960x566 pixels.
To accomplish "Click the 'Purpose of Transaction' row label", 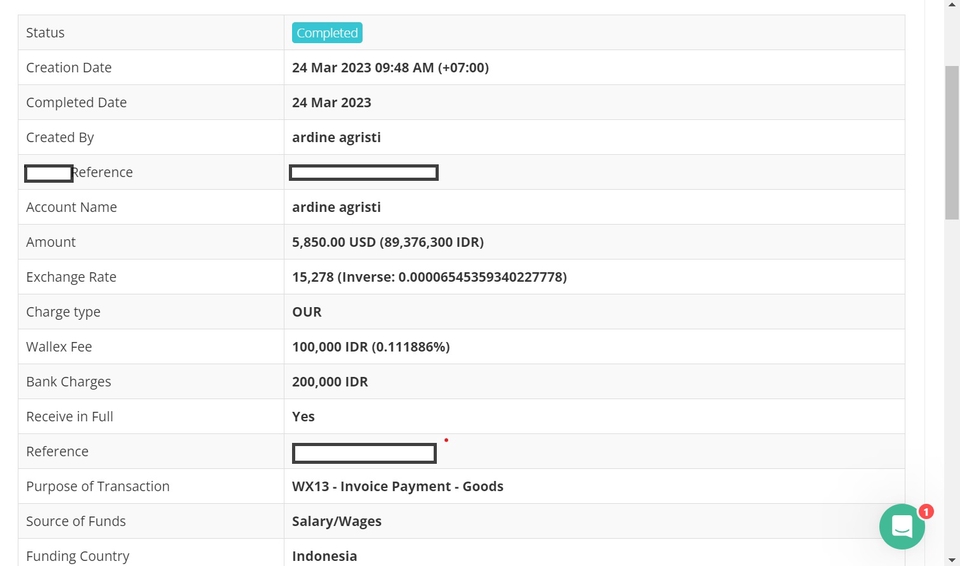I will click(x=97, y=486).
